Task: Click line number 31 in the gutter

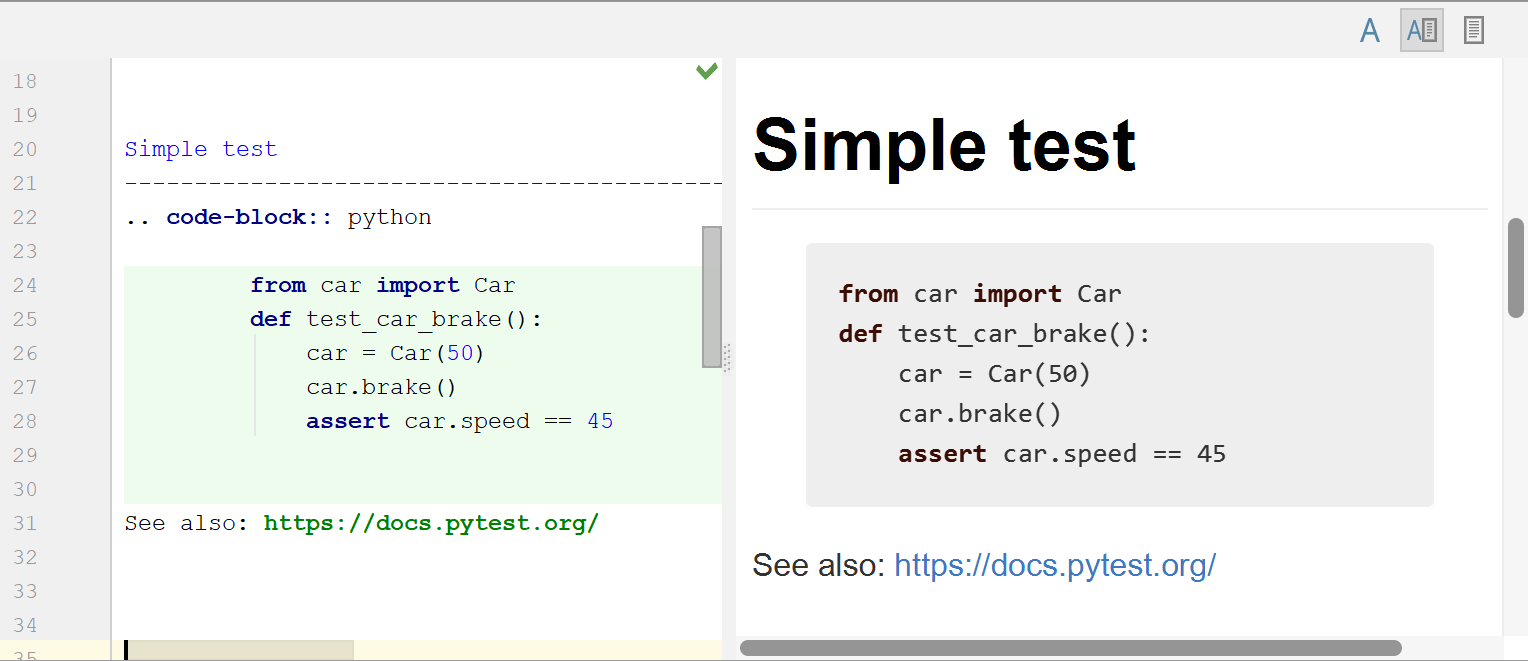Action: click(x=25, y=523)
